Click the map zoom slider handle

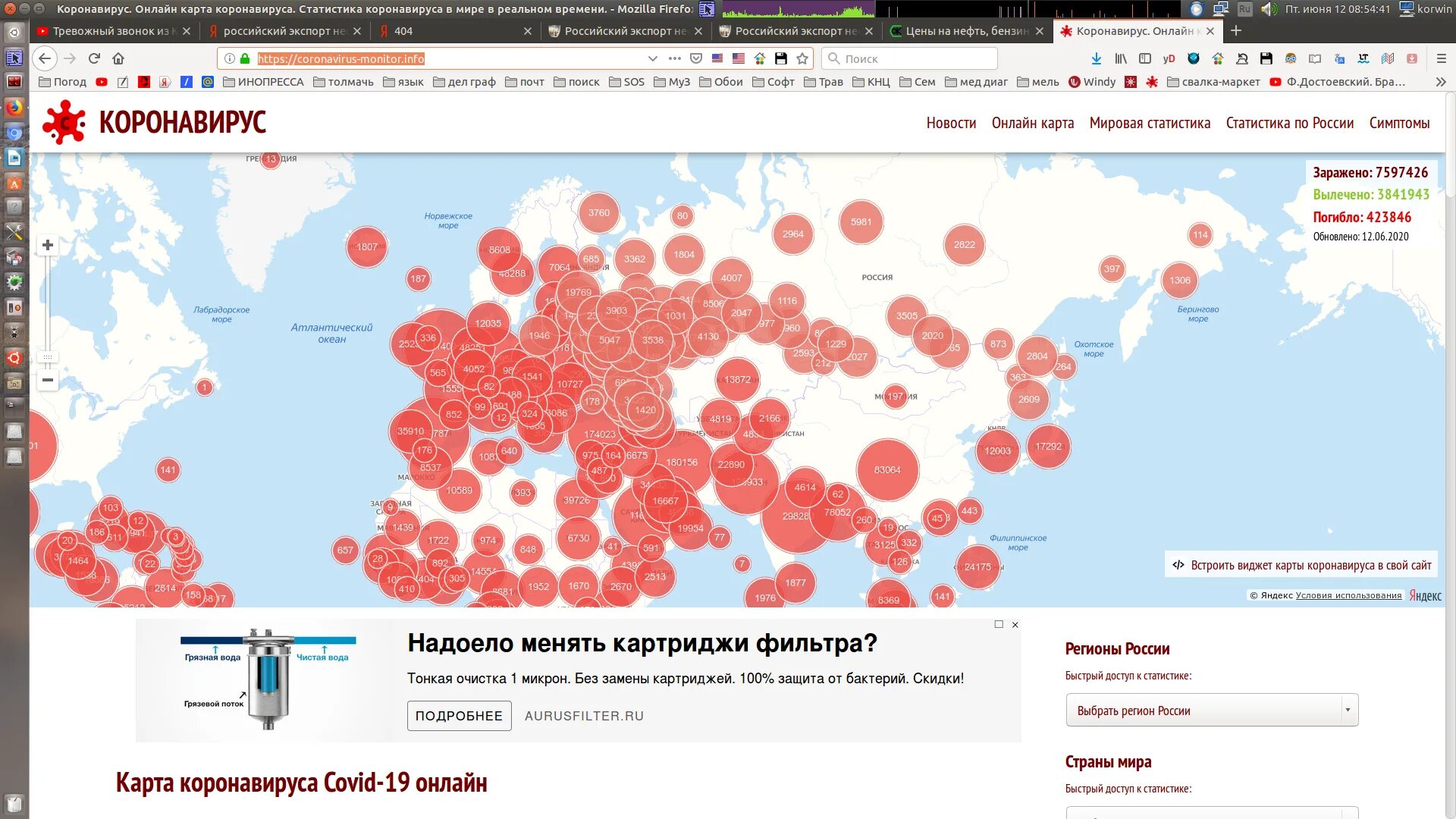(48, 356)
